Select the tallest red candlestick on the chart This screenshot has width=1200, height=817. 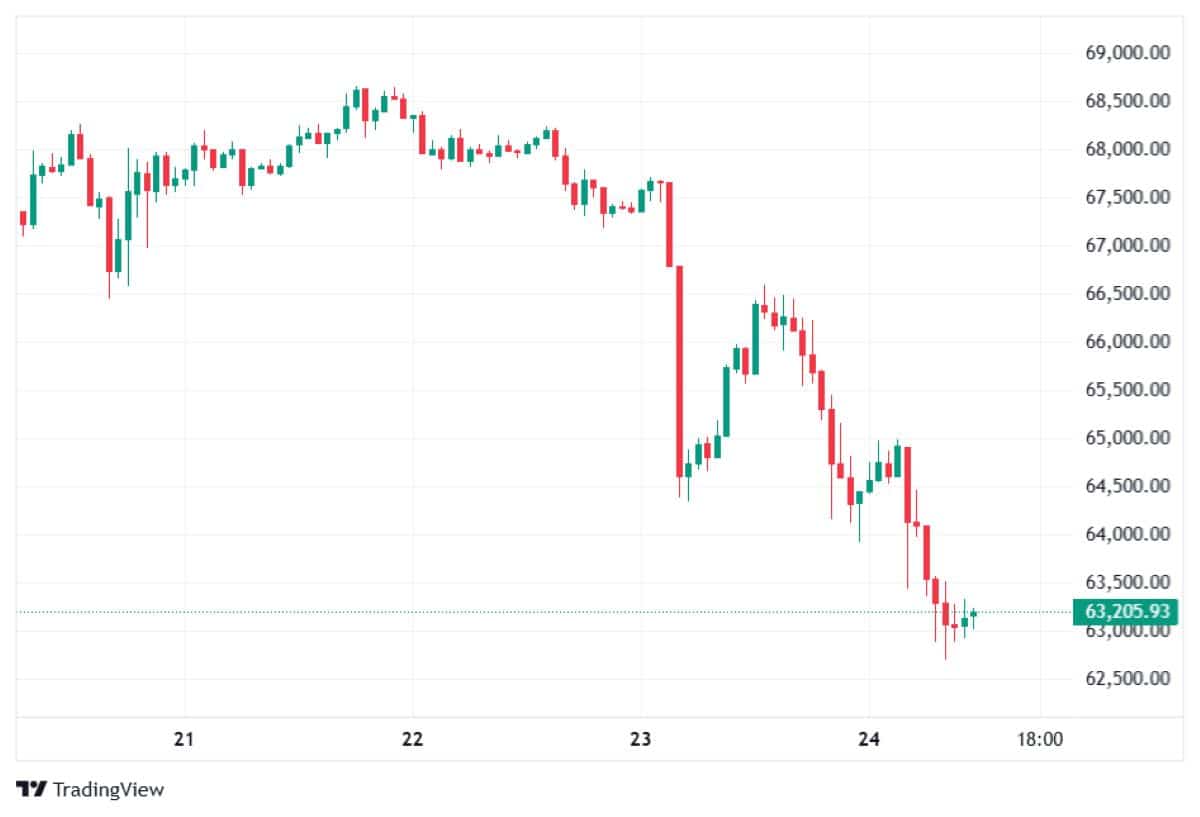(679, 370)
